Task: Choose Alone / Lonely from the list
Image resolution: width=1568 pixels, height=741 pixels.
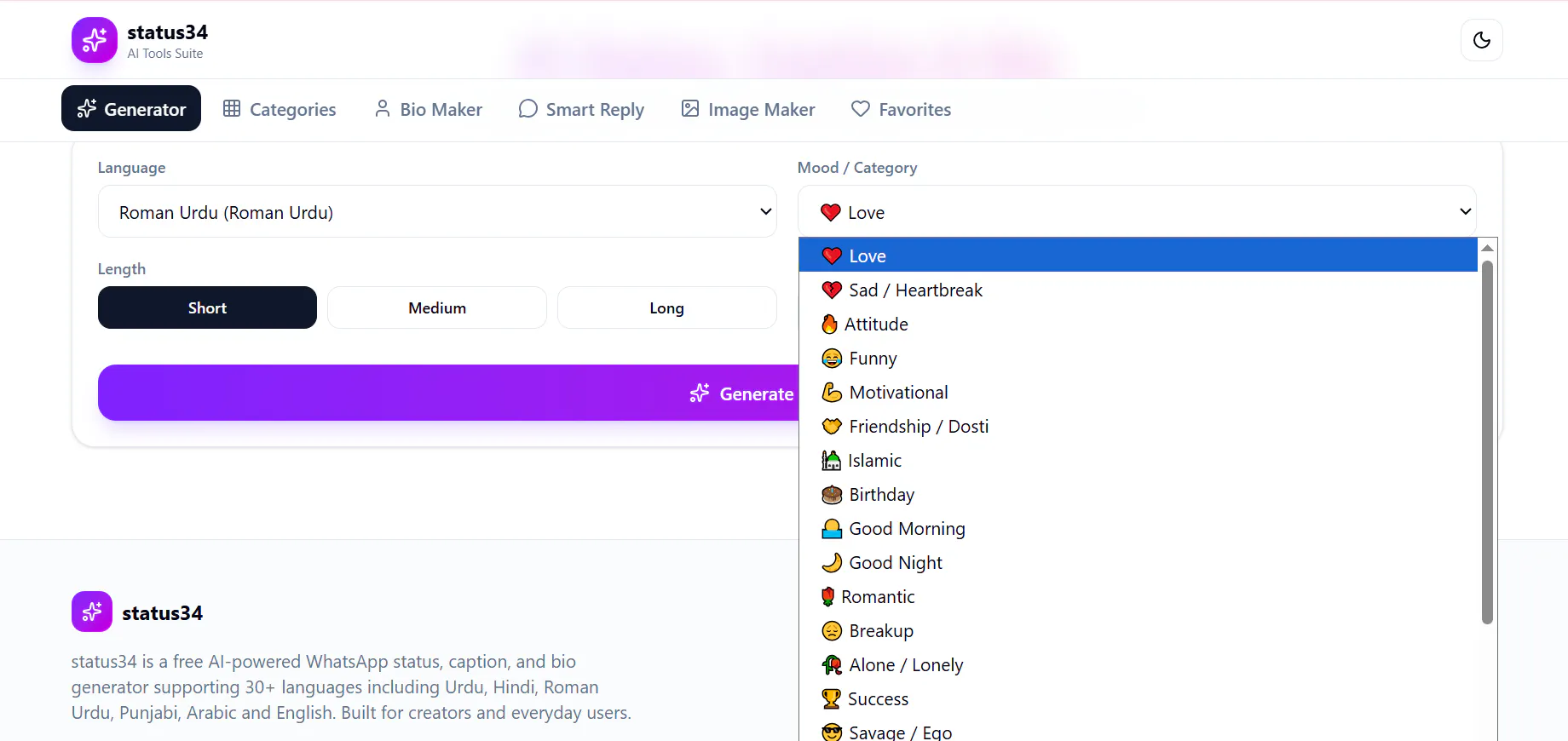Action: 1138,664
